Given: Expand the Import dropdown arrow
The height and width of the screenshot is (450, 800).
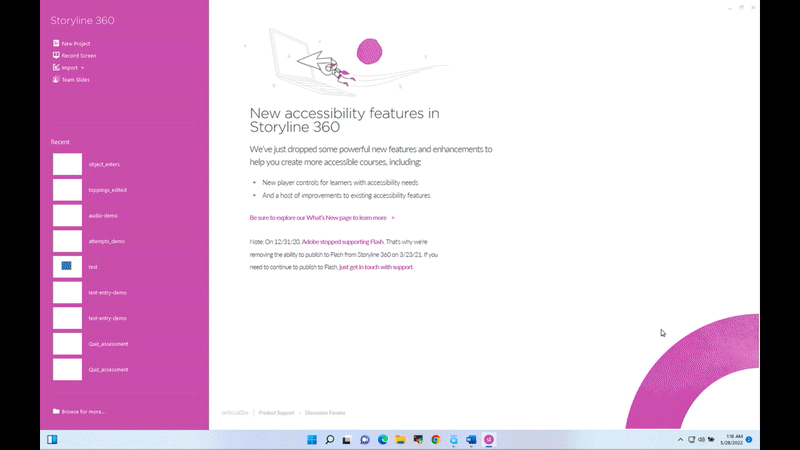Looking at the screenshot, I should tap(83, 68).
